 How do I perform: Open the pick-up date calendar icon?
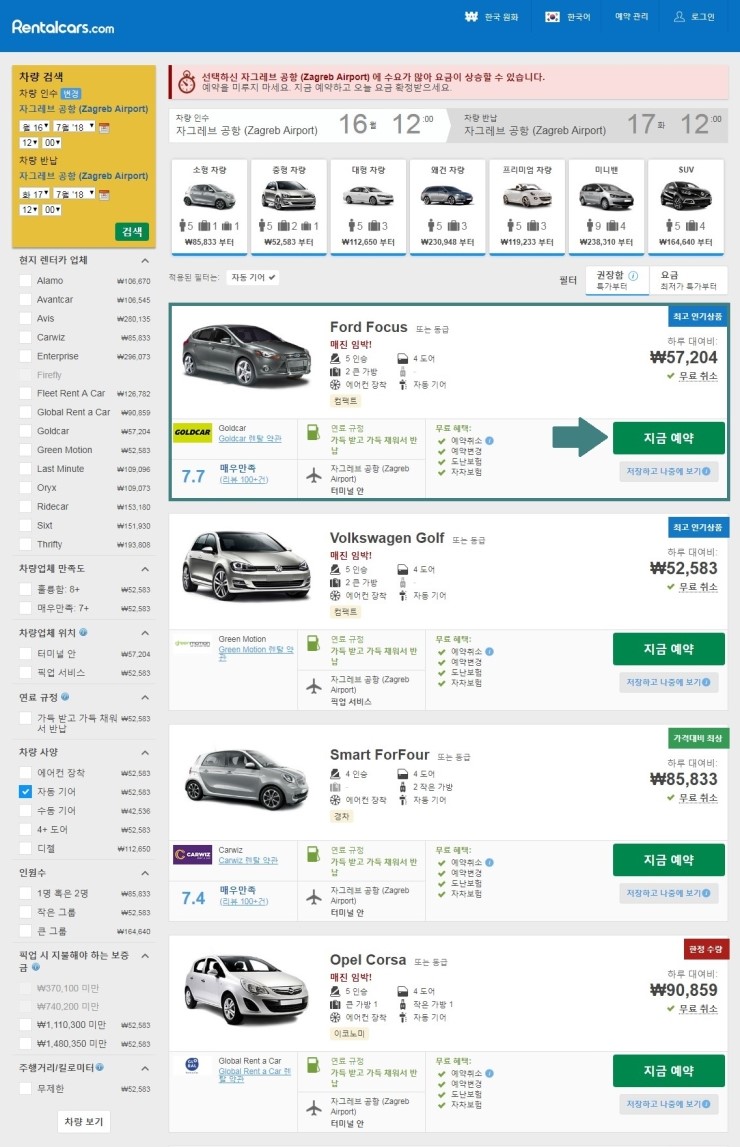pos(104,127)
